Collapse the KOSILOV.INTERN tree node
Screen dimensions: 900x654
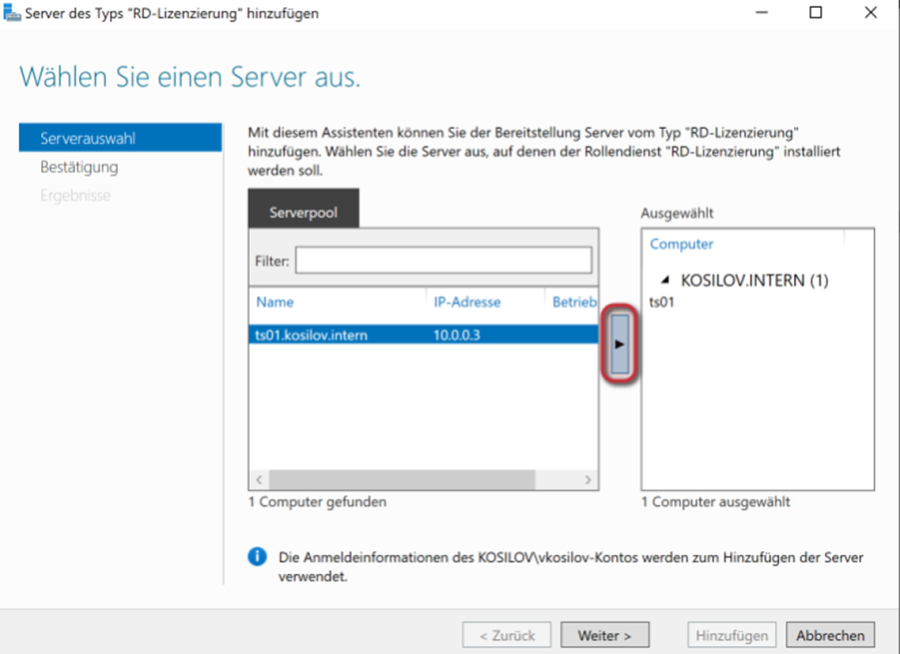(x=666, y=281)
